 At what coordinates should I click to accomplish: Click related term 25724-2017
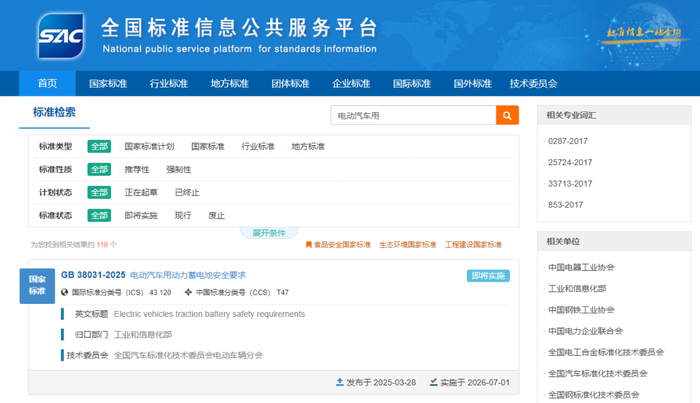click(569, 162)
